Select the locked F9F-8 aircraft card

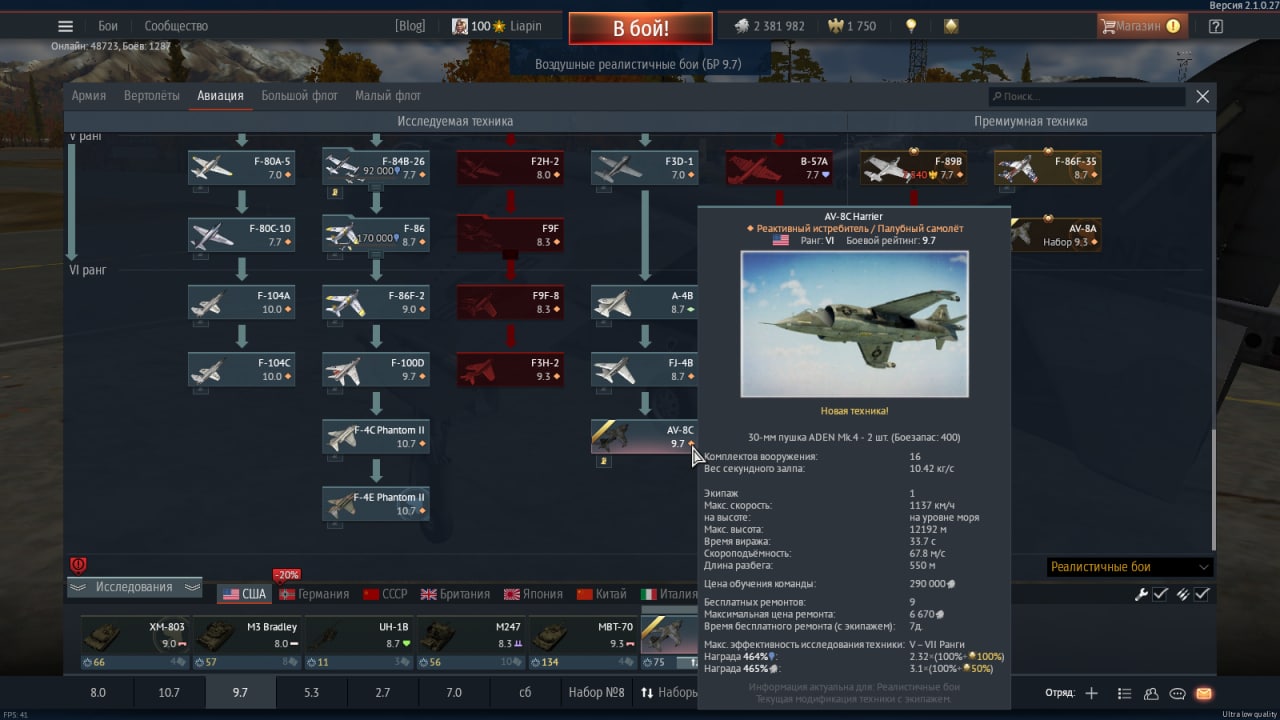510,302
